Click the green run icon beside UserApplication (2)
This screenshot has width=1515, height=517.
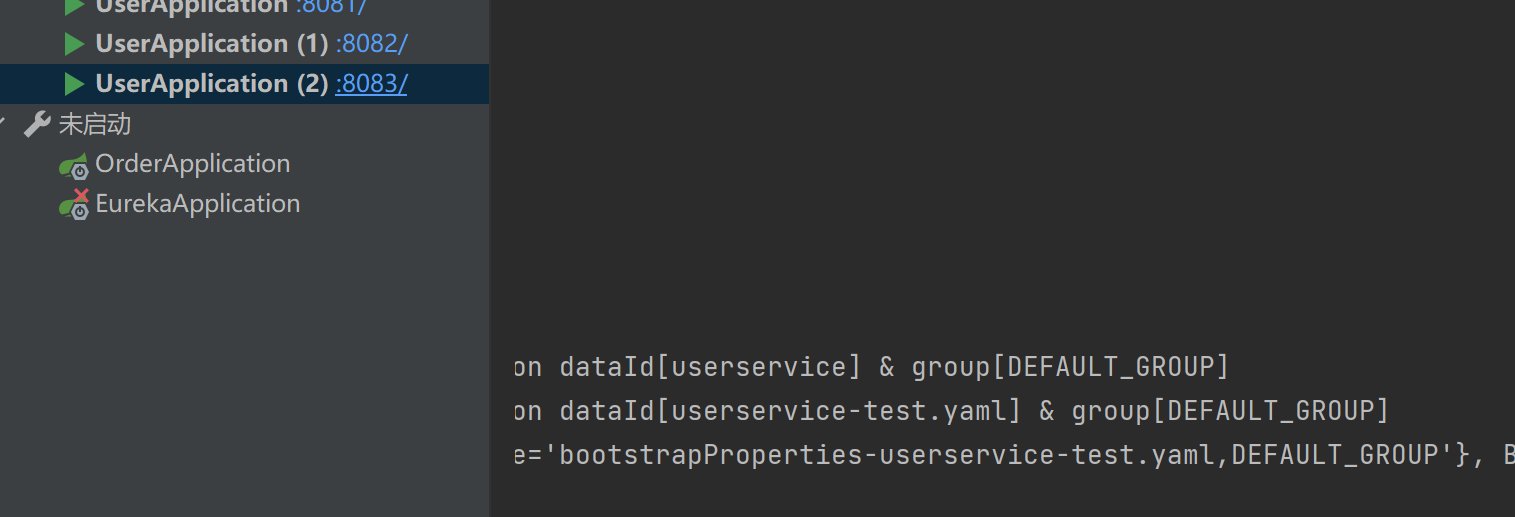click(73, 83)
